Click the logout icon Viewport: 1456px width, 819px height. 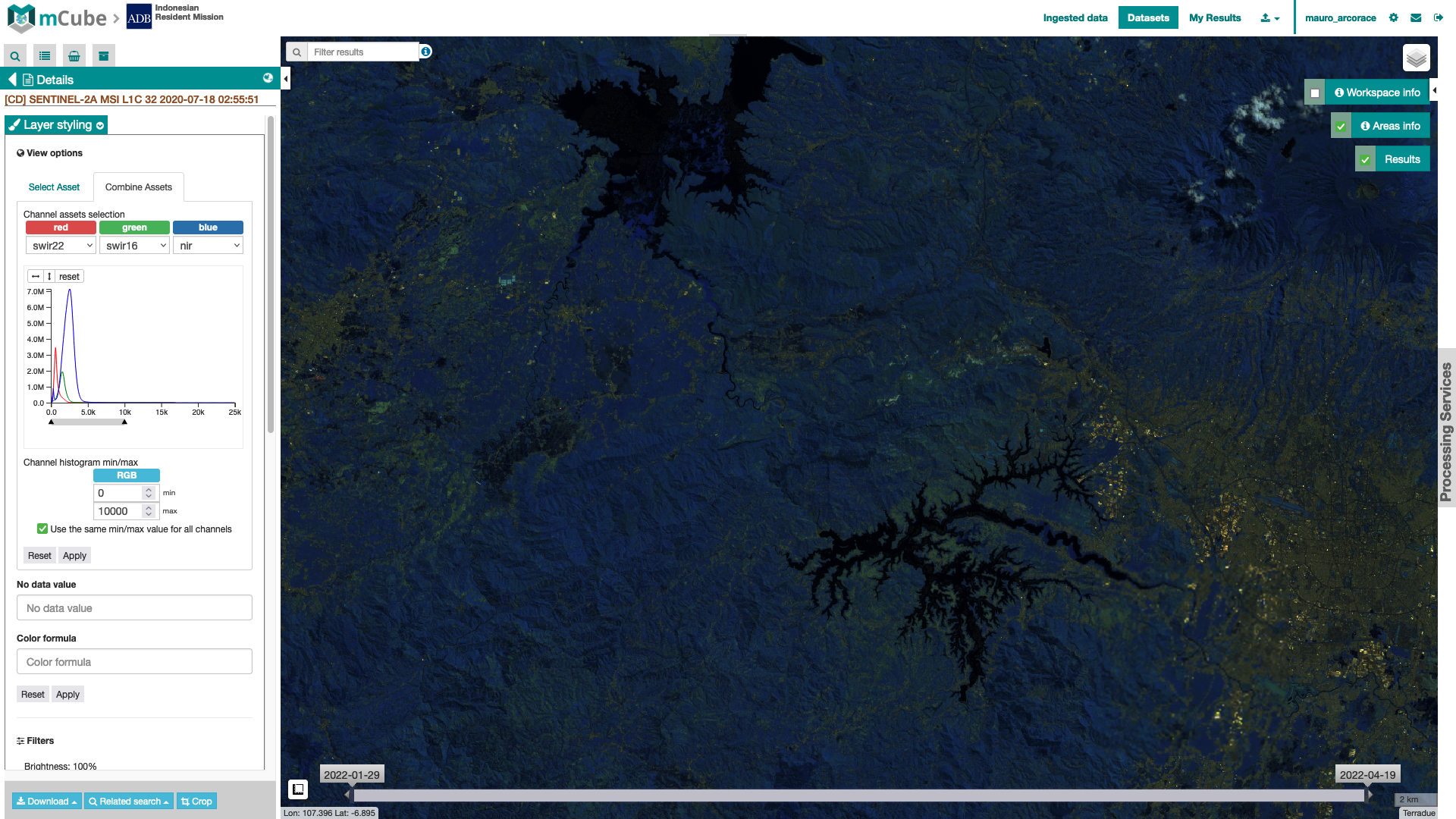pos(1439,17)
